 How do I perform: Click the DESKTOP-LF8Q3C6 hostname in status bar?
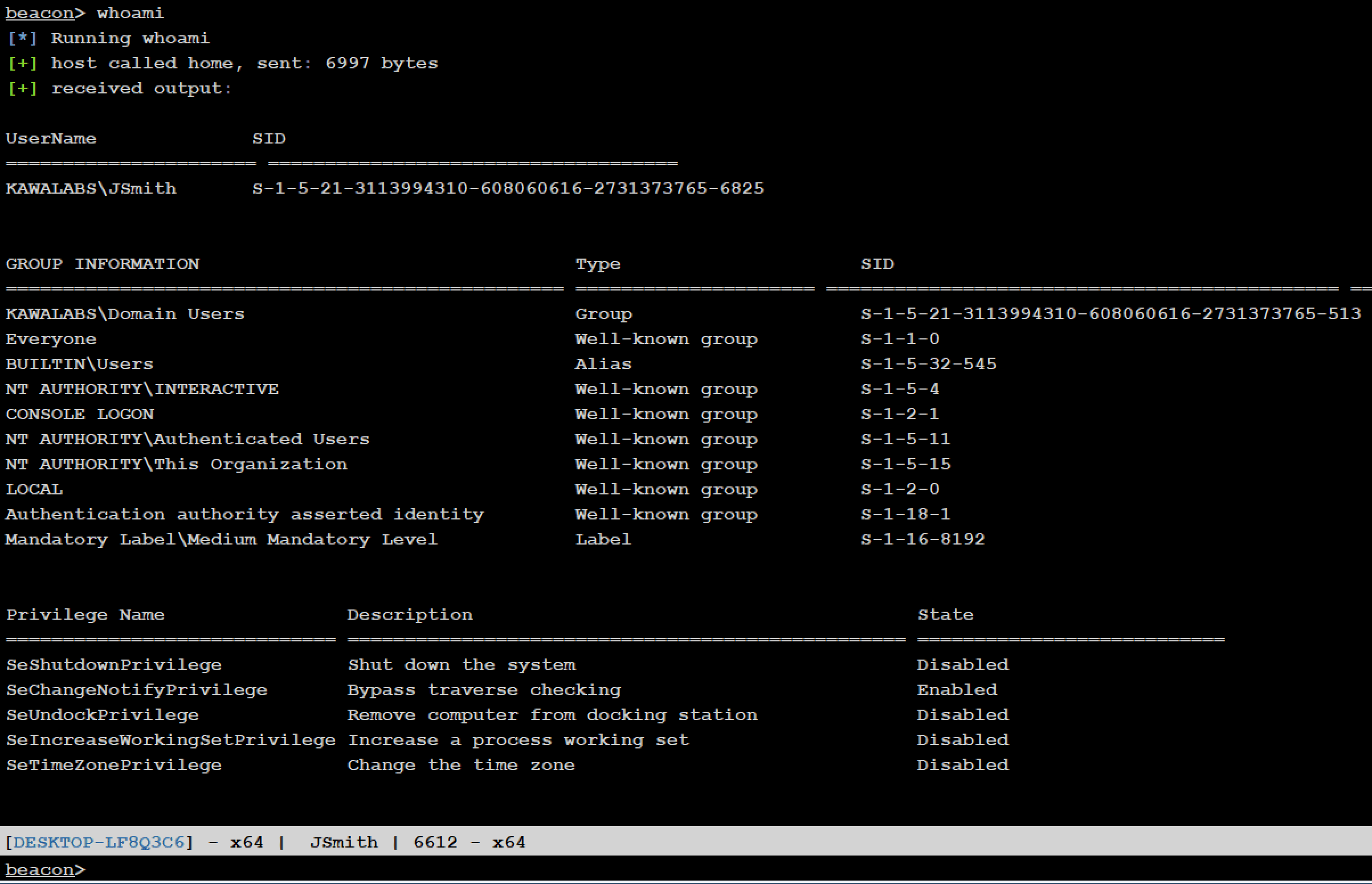[x=98, y=842]
